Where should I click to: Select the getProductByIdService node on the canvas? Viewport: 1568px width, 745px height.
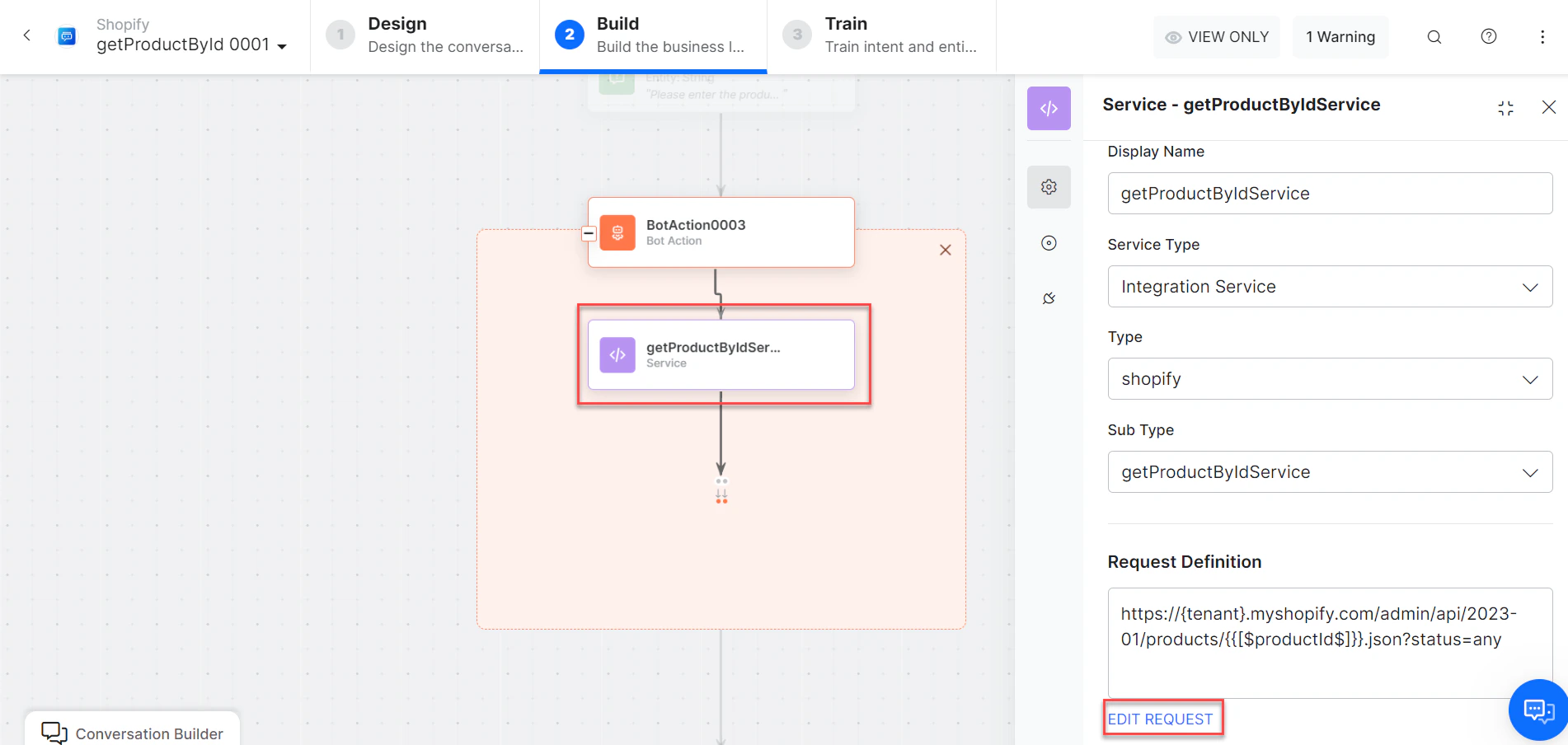pyautogui.click(x=721, y=354)
